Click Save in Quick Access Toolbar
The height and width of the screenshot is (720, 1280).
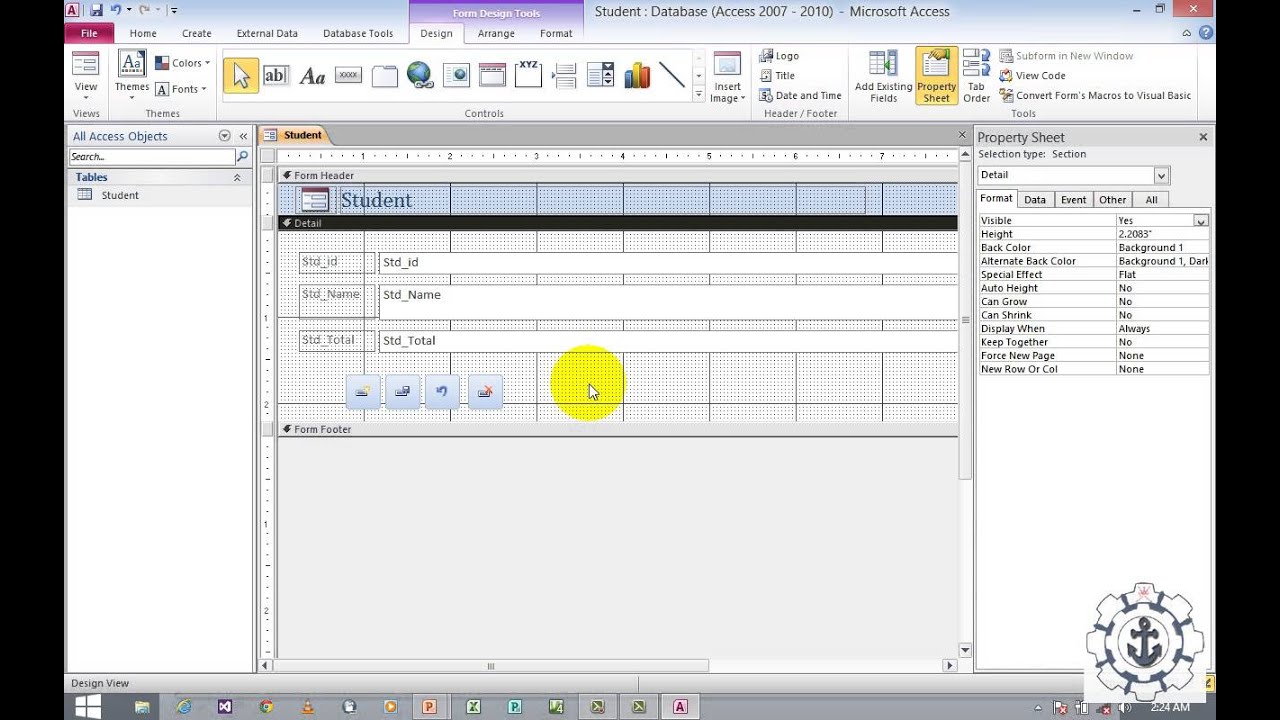pyautogui.click(x=96, y=10)
